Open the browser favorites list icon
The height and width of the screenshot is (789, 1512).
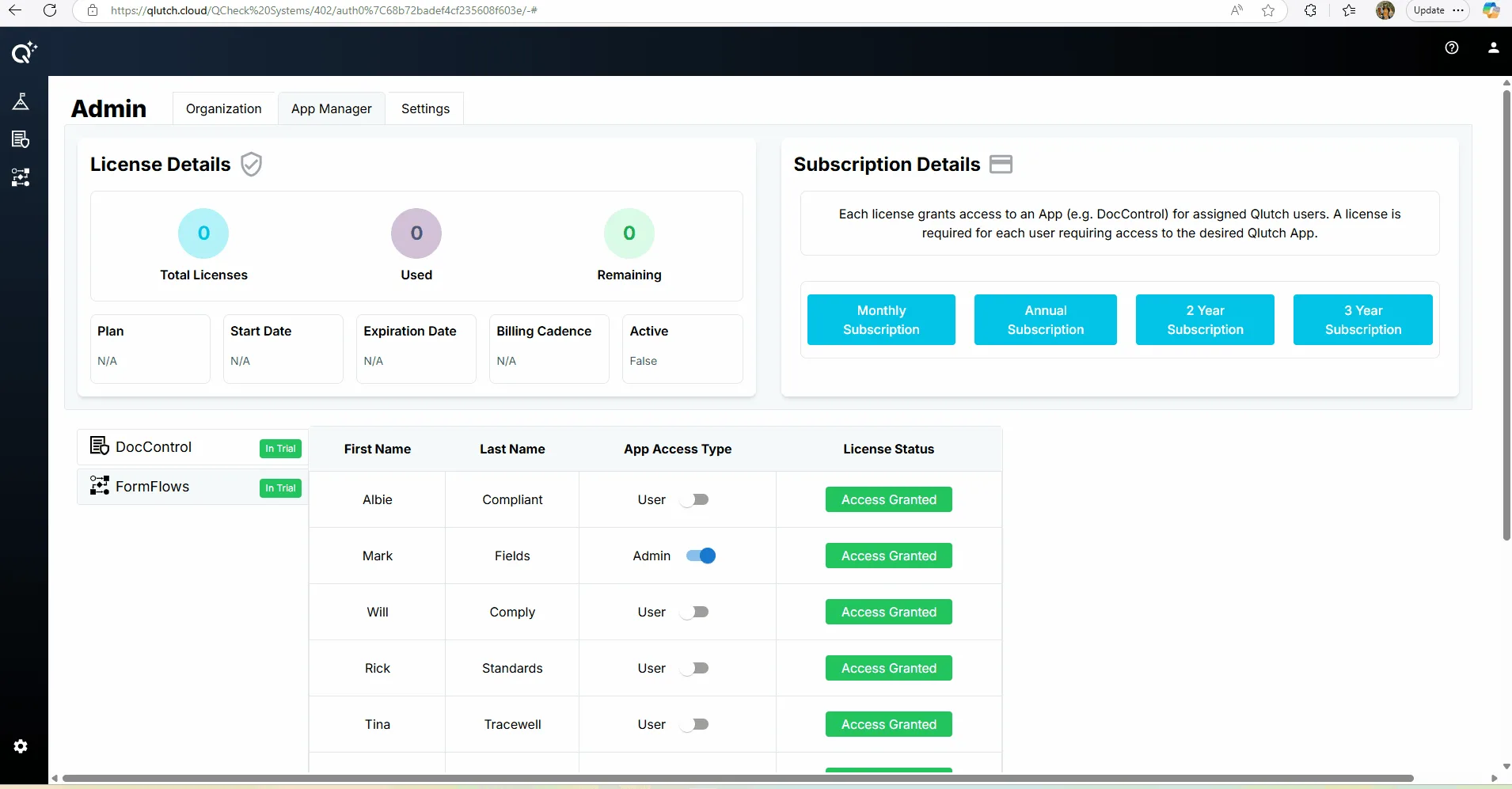(x=1349, y=10)
